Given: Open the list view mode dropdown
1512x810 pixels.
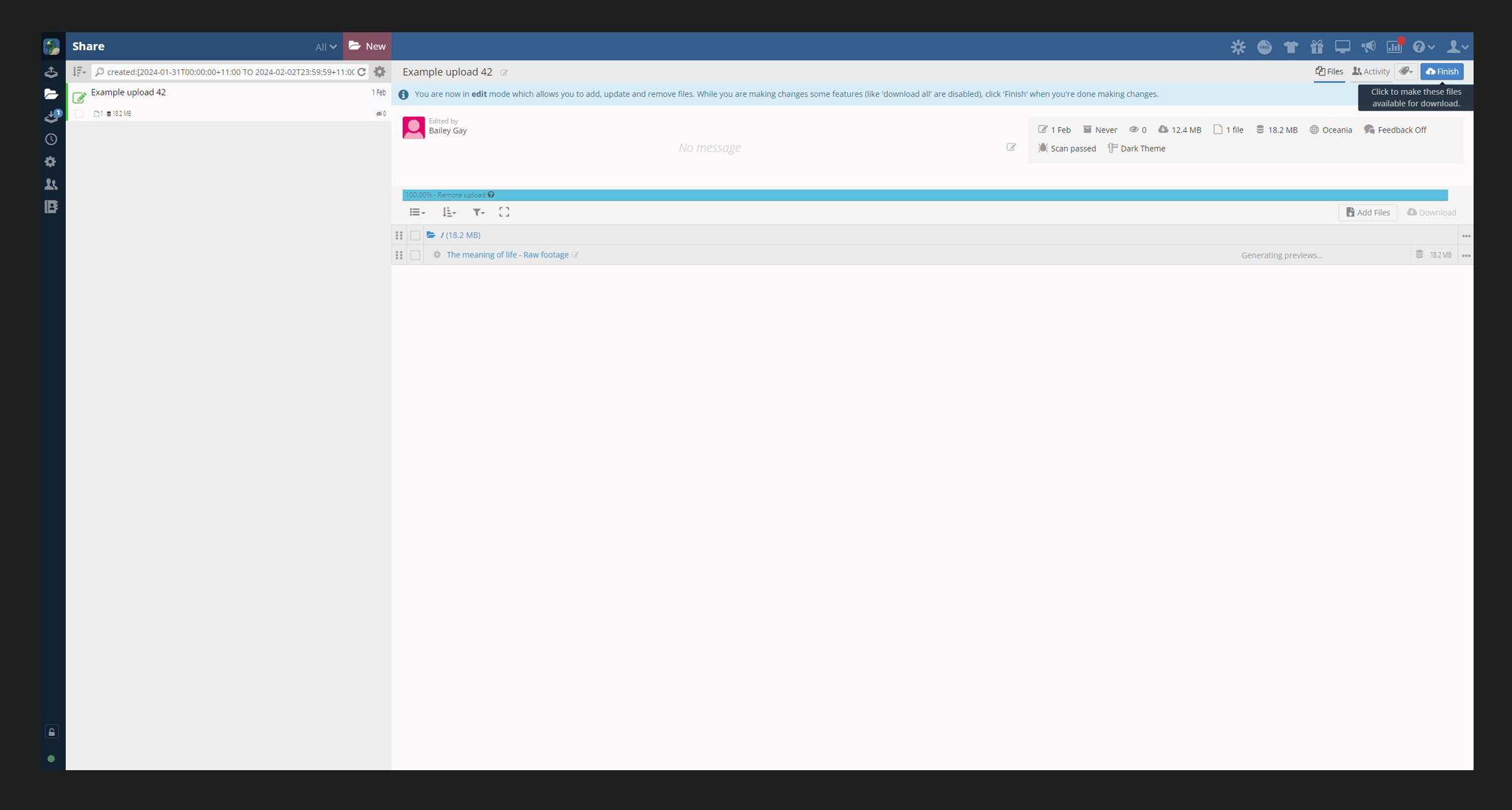Looking at the screenshot, I should [x=417, y=212].
